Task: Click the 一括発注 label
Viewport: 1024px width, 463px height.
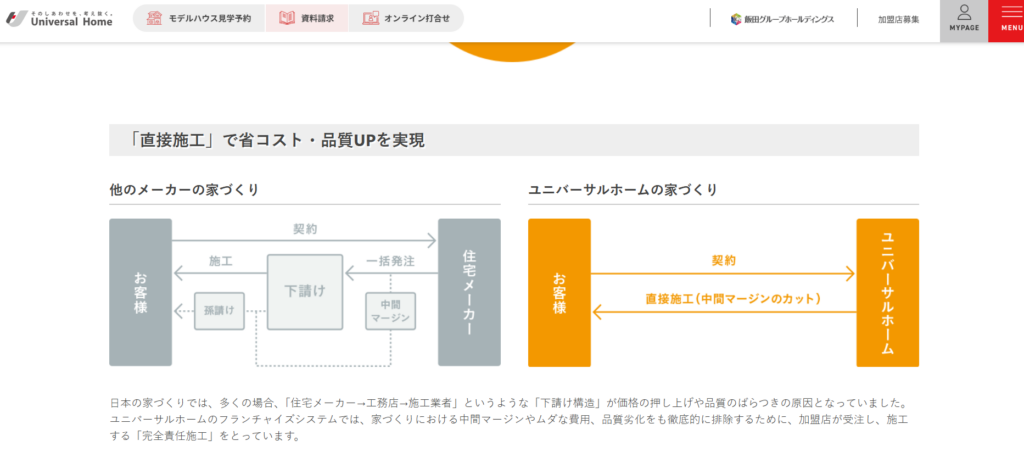Action: [391, 261]
